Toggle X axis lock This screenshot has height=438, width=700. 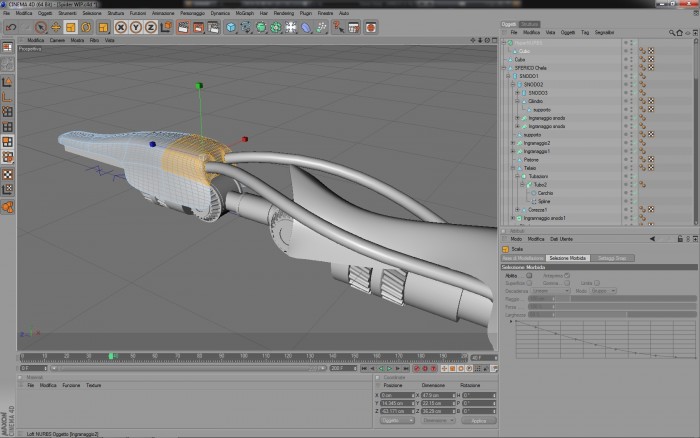click(x=121, y=28)
